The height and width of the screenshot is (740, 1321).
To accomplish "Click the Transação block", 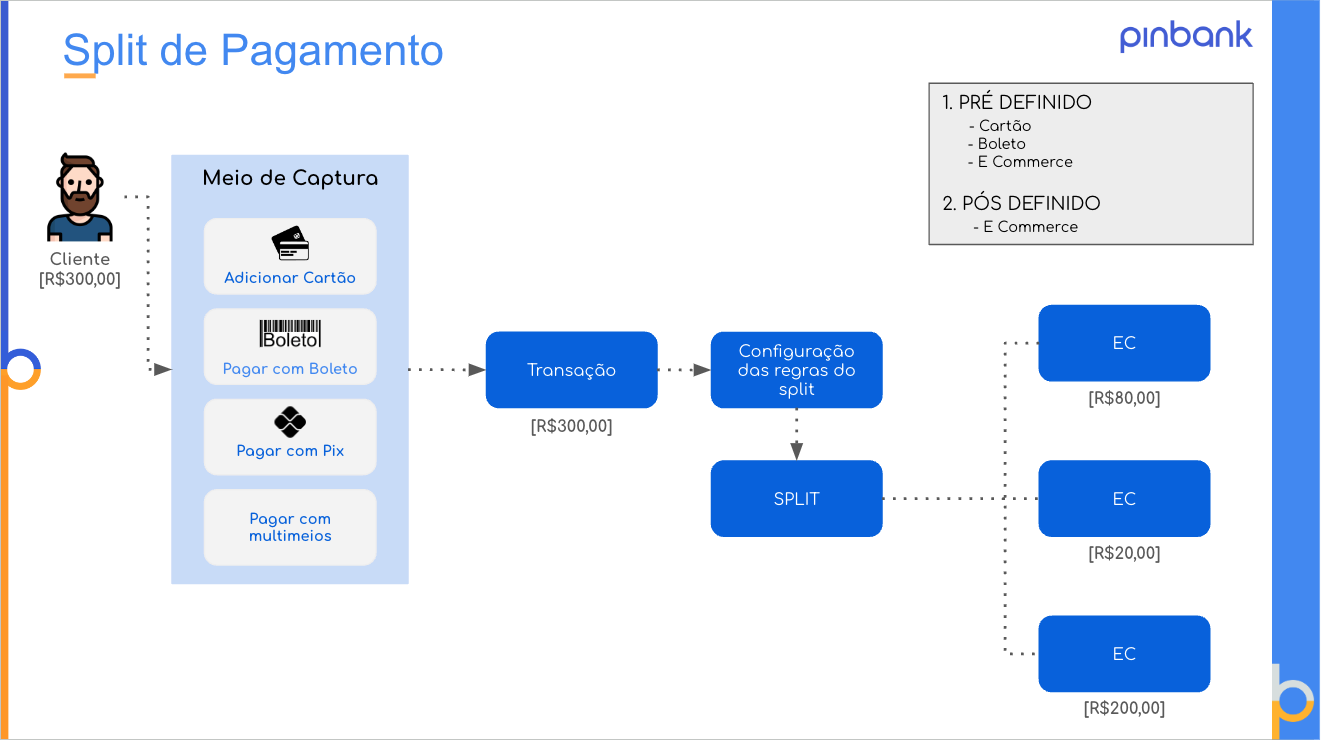I will (x=571, y=369).
